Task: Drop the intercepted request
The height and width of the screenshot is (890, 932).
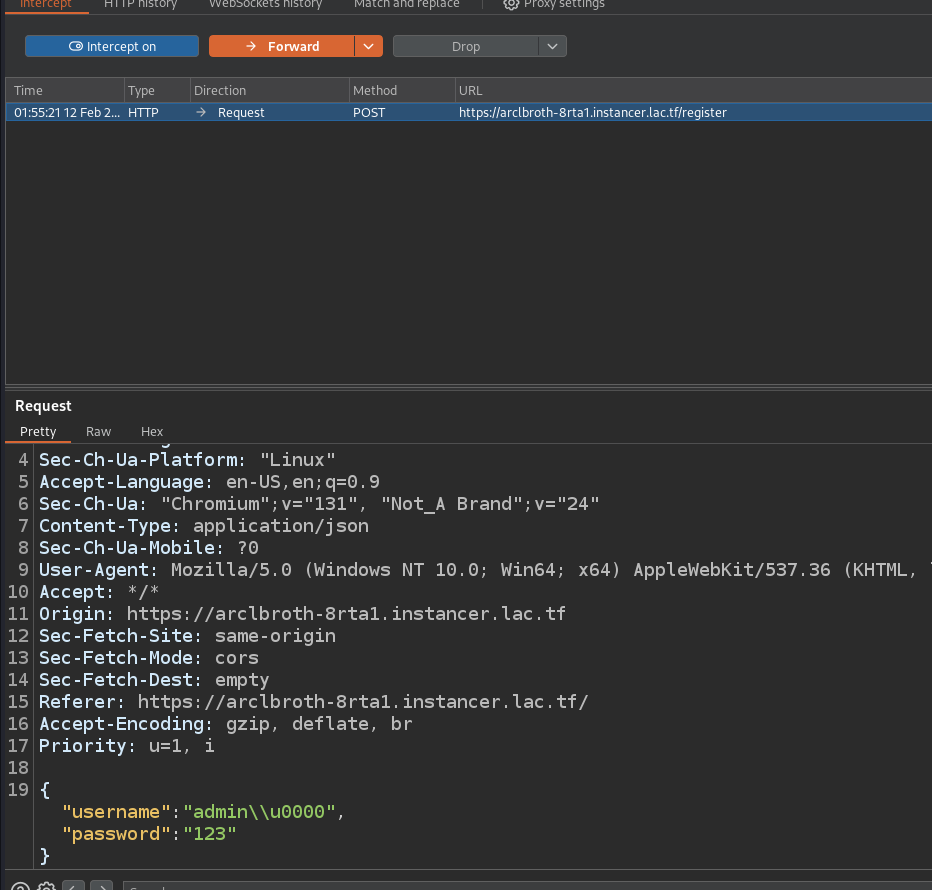Action: 465,46
